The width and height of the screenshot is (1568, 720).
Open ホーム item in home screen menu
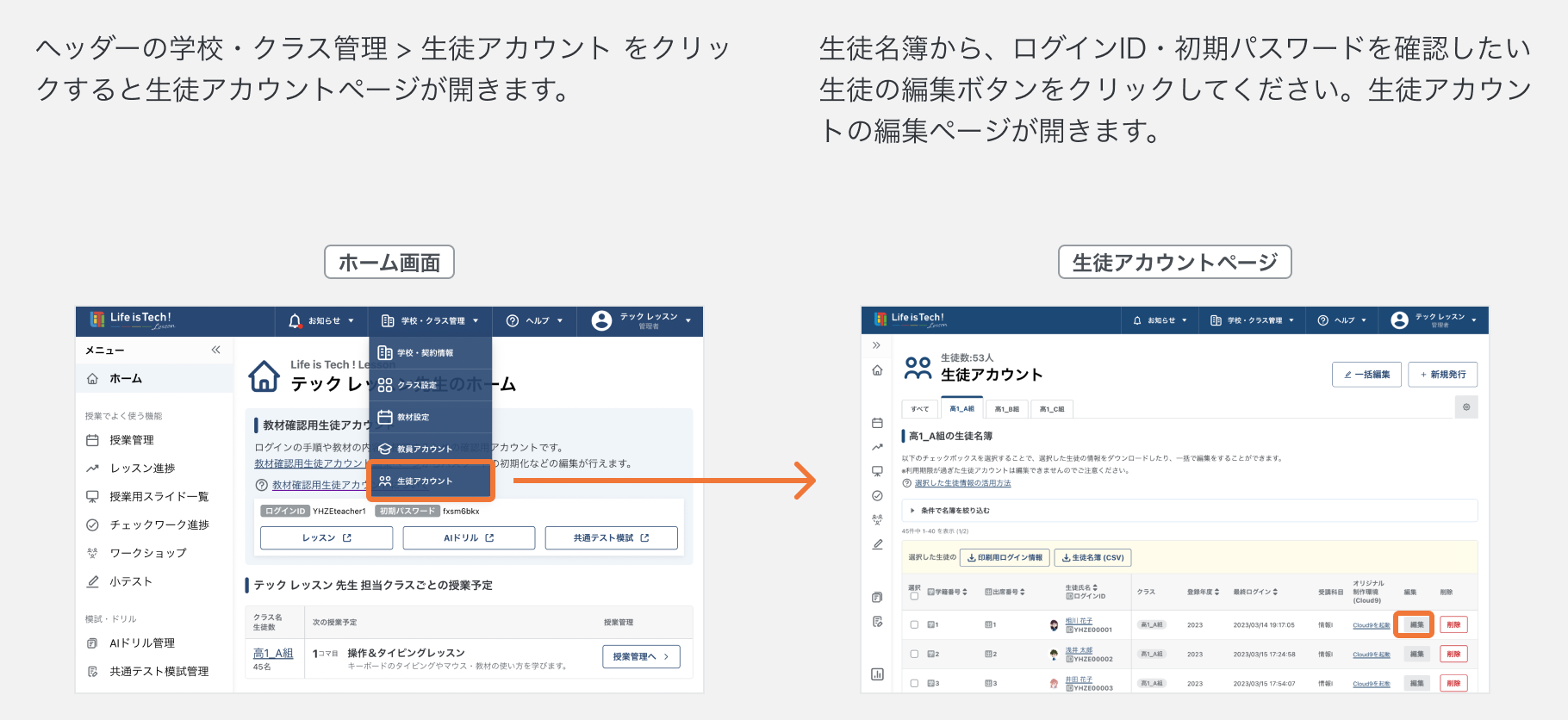coord(154,378)
